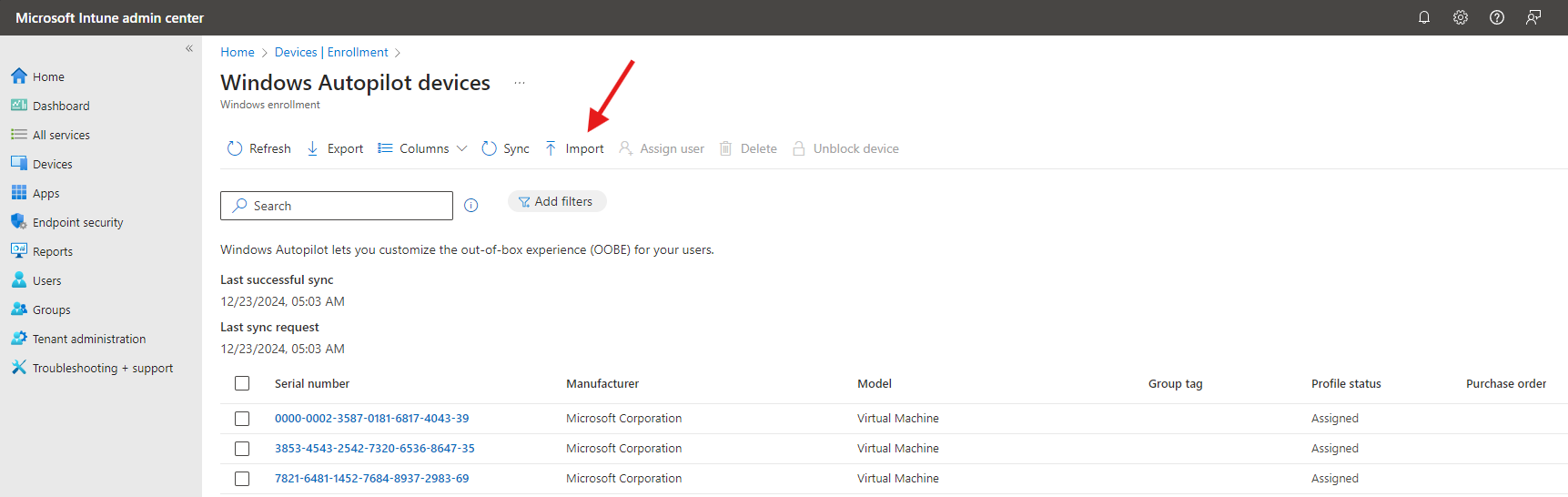
Task: Export the Autopilot devices list
Action: click(335, 148)
